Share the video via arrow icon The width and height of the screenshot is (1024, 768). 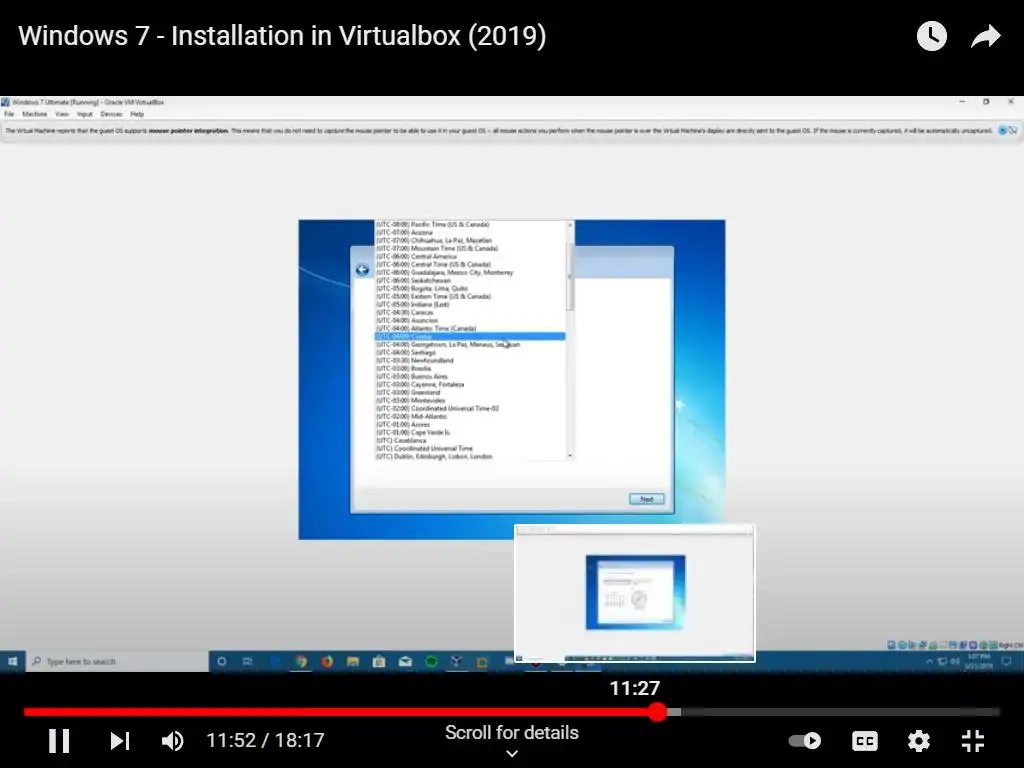point(985,36)
